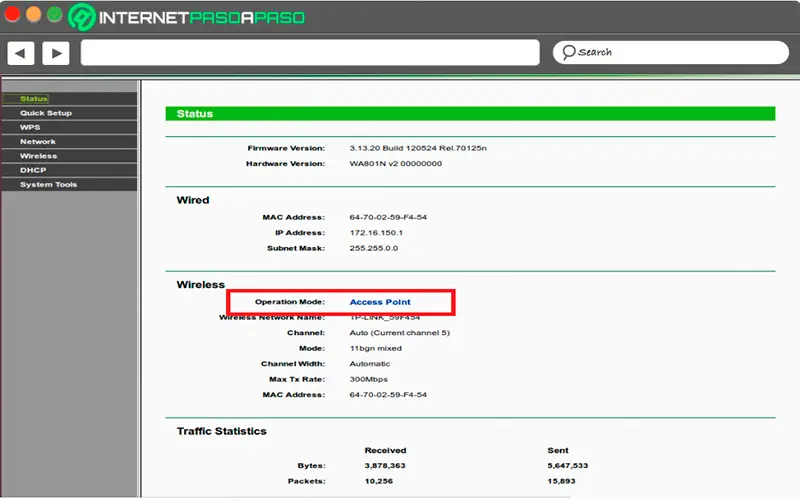Select firmware version 3.13.20 Build text
This screenshot has height=500, width=800.
pos(418,148)
